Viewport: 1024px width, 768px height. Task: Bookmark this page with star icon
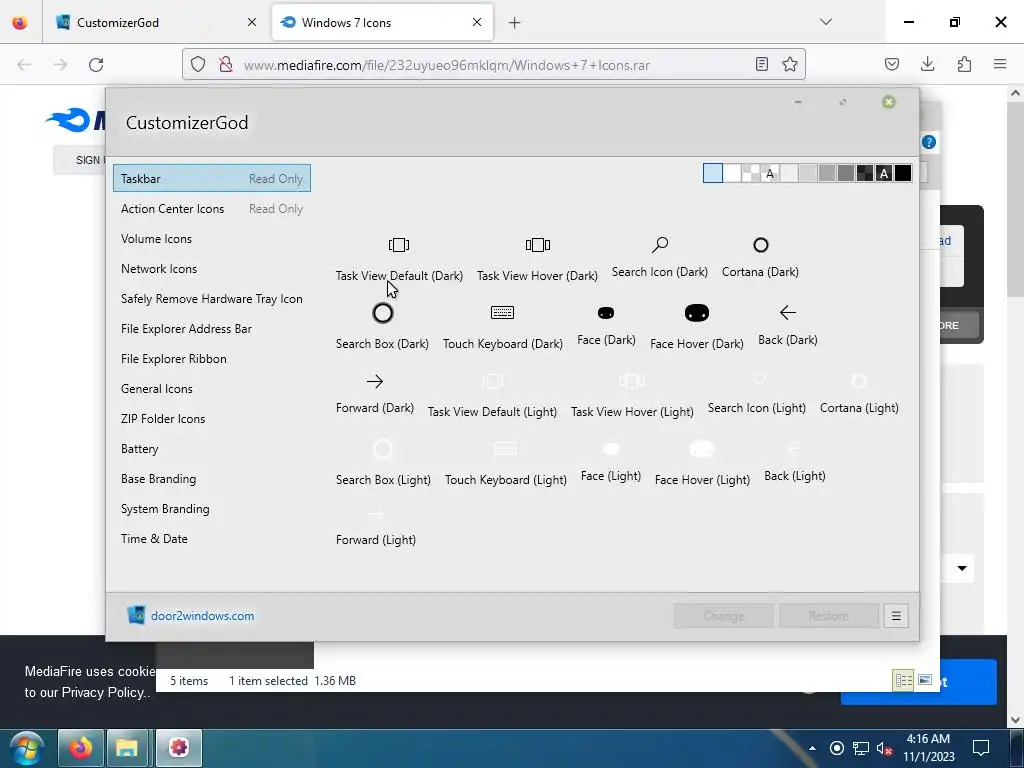pyautogui.click(x=790, y=64)
